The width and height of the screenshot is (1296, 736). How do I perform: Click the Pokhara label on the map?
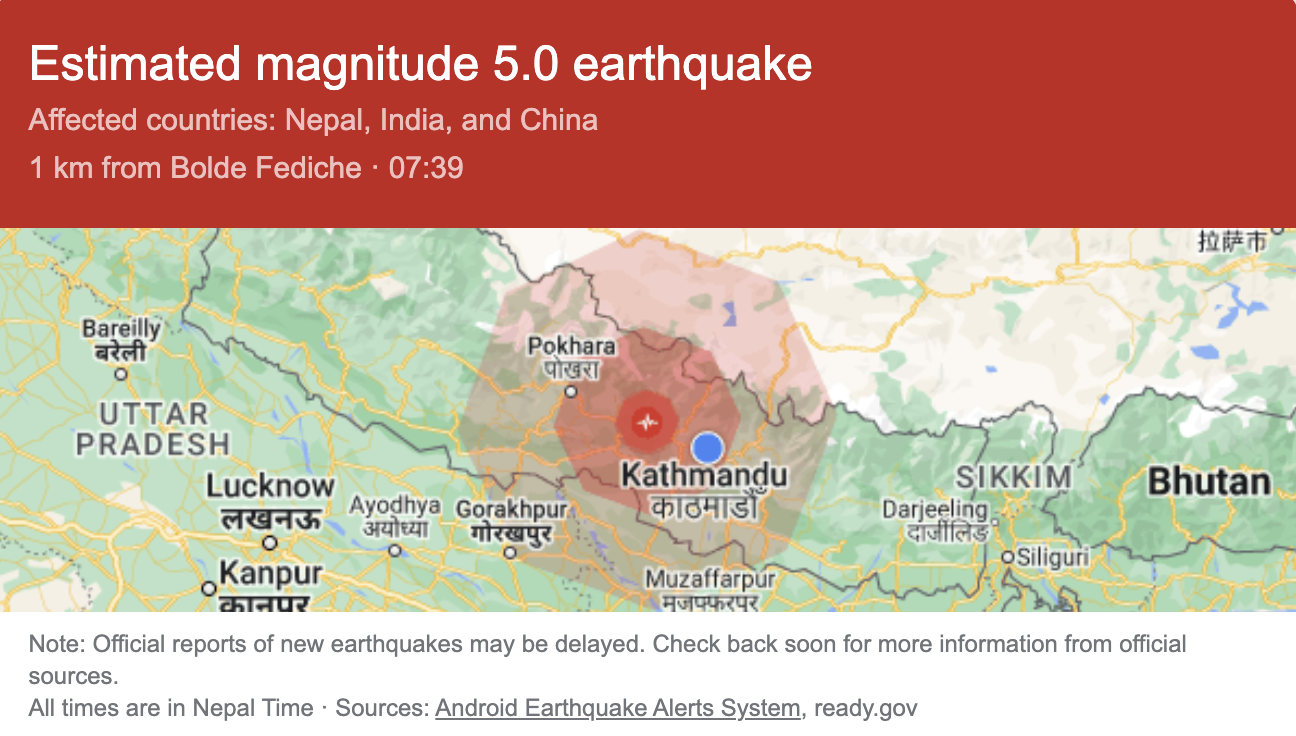pyautogui.click(x=571, y=346)
